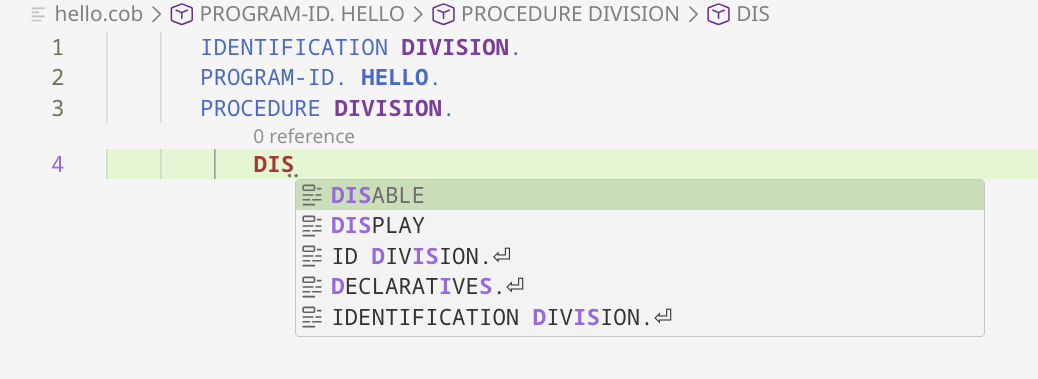The image size is (1038, 379).
Task: Click the hello.cob file icon in breadcrumb
Action: [39, 14]
